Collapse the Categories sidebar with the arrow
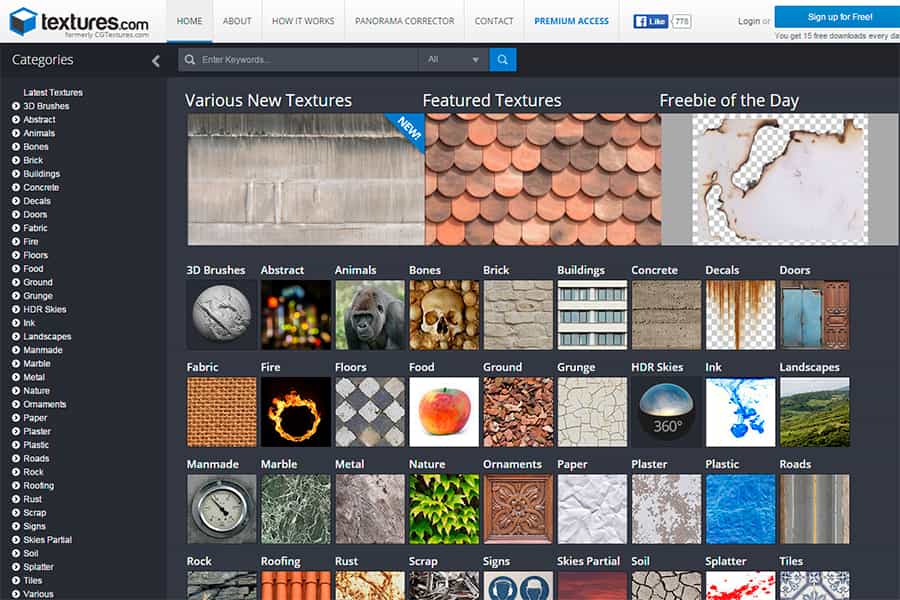Screen dimensions: 900x600 [x=155, y=61]
